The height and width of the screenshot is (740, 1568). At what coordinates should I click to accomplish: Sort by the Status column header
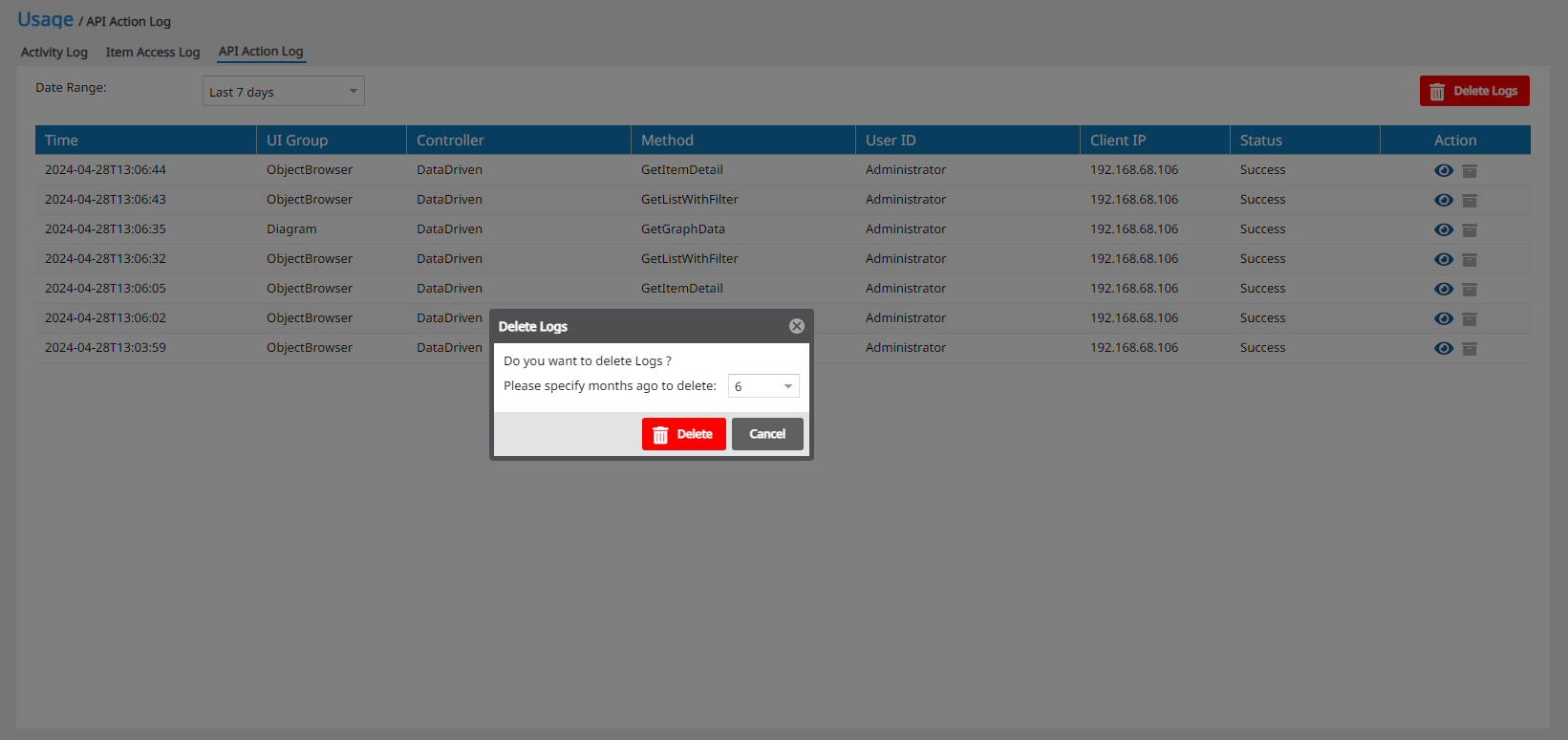tap(1305, 140)
